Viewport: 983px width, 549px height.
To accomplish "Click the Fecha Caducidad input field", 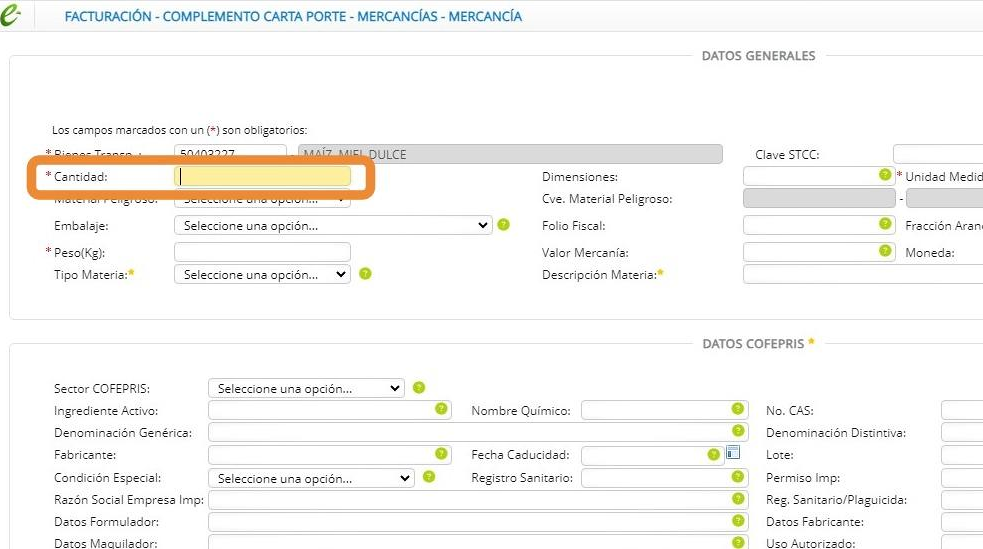I will coord(653,455).
